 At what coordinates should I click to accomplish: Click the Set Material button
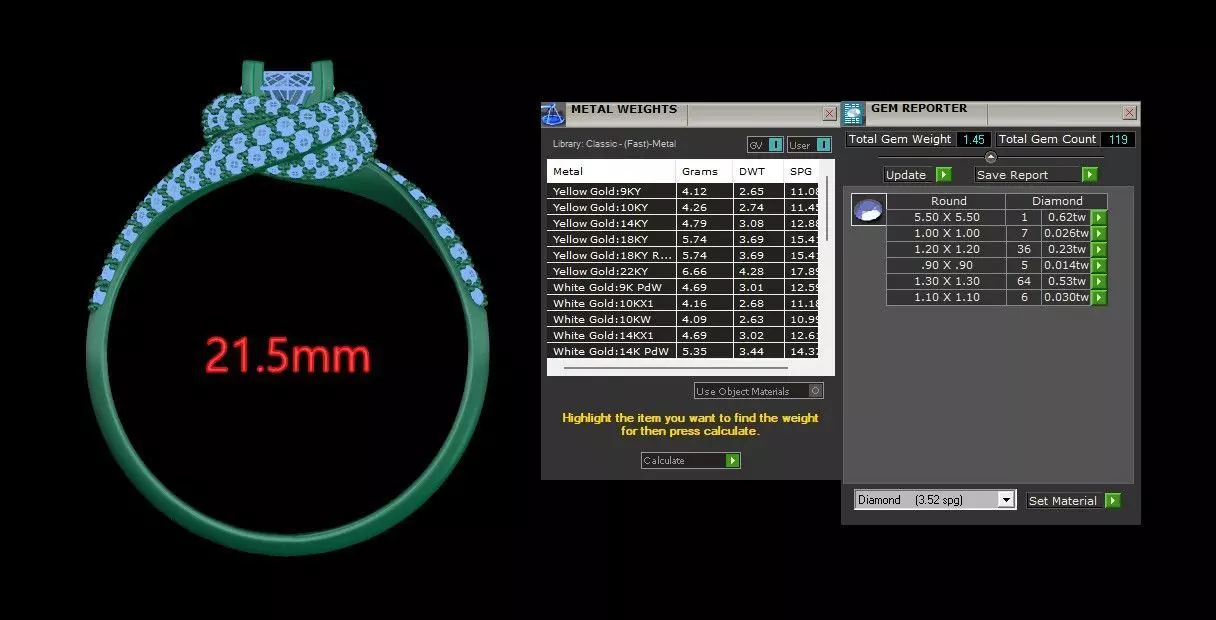click(x=1073, y=500)
